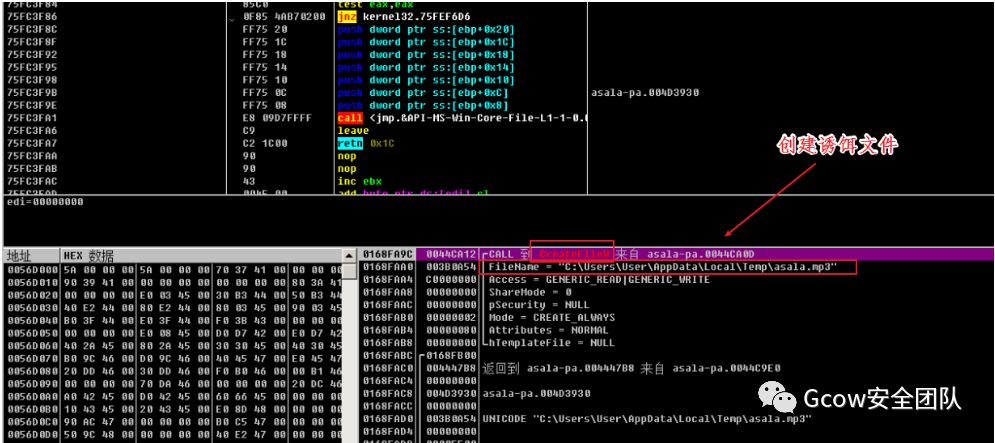The width and height of the screenshot is (995, 443).
Task: Select stack address 0168FABC
Action: (x=388, y=355)
